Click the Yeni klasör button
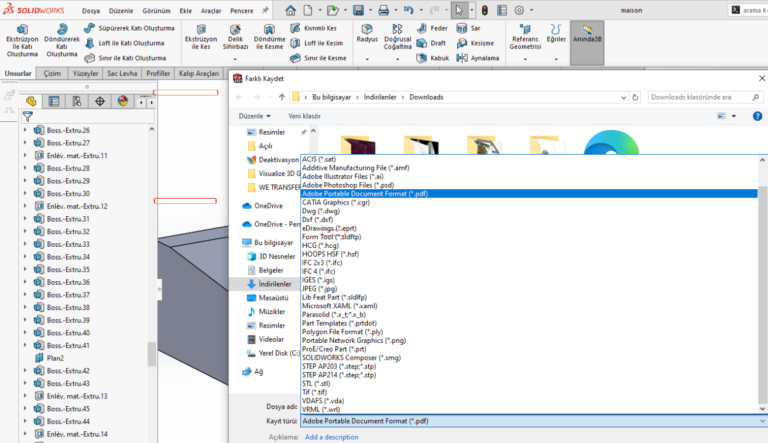 click(305, 116)
